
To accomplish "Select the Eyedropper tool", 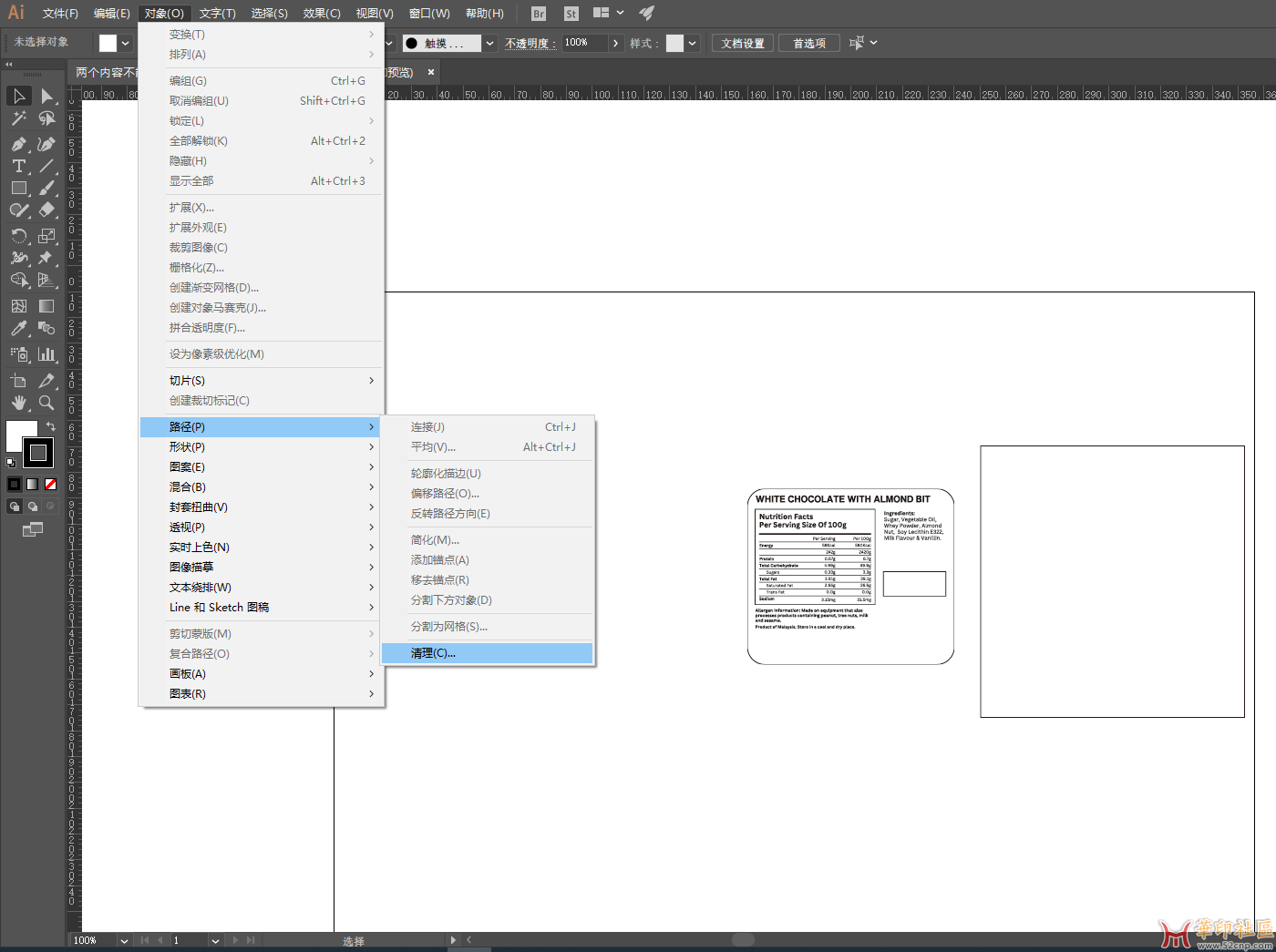I will coord(19,328).
